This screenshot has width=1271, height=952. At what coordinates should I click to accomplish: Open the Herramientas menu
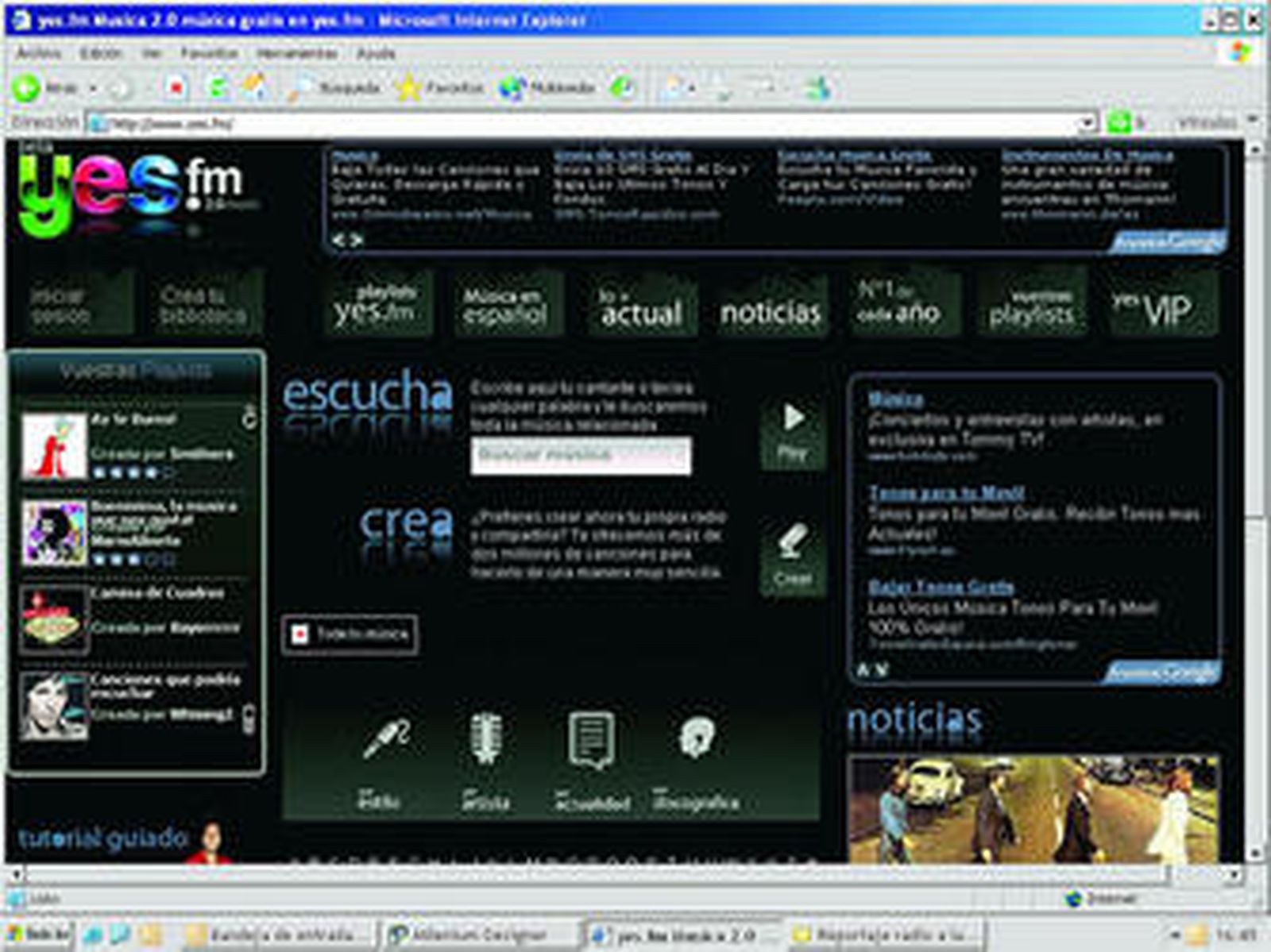(296, 53)
